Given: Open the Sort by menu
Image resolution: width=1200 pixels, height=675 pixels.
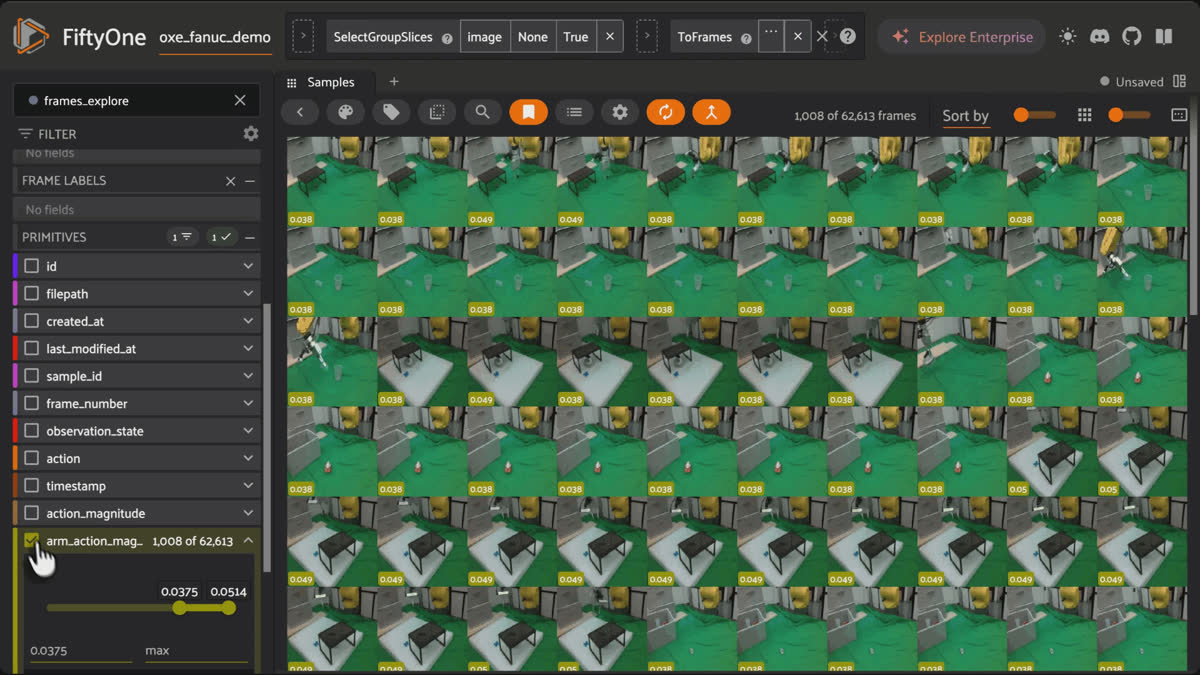Looking at the screenshot, I should point(965,116).
